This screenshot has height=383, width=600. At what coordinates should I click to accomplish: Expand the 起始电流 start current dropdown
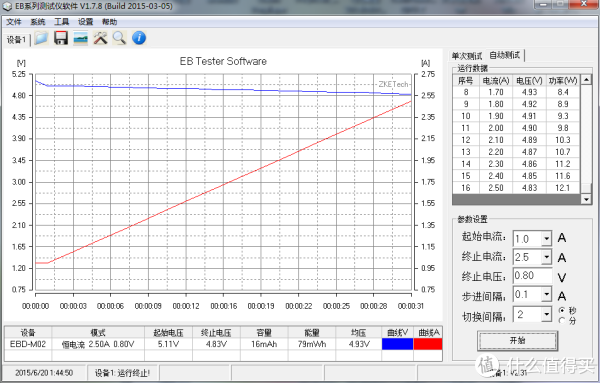[x=546, y=239]
